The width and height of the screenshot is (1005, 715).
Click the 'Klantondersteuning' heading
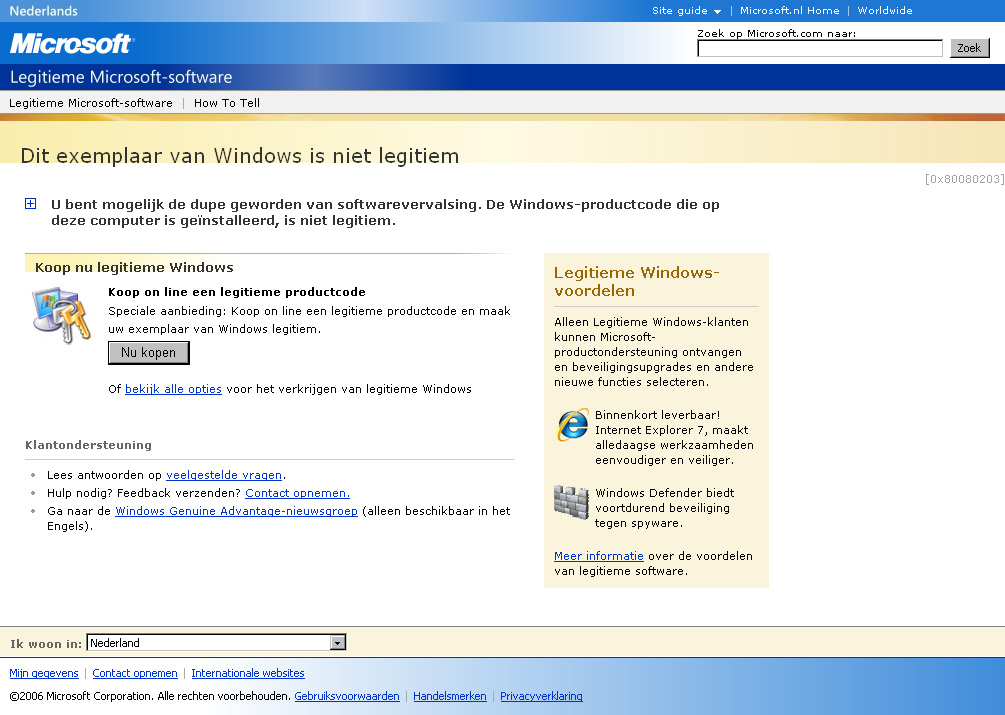[88, 445]
